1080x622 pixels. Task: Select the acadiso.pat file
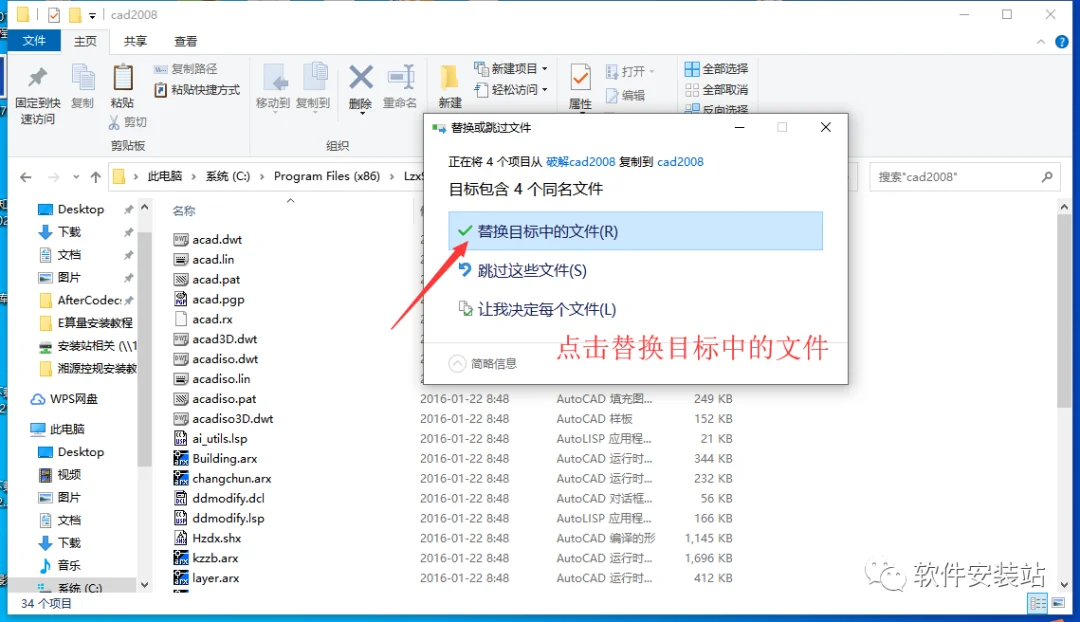click(x=224, y=399)
